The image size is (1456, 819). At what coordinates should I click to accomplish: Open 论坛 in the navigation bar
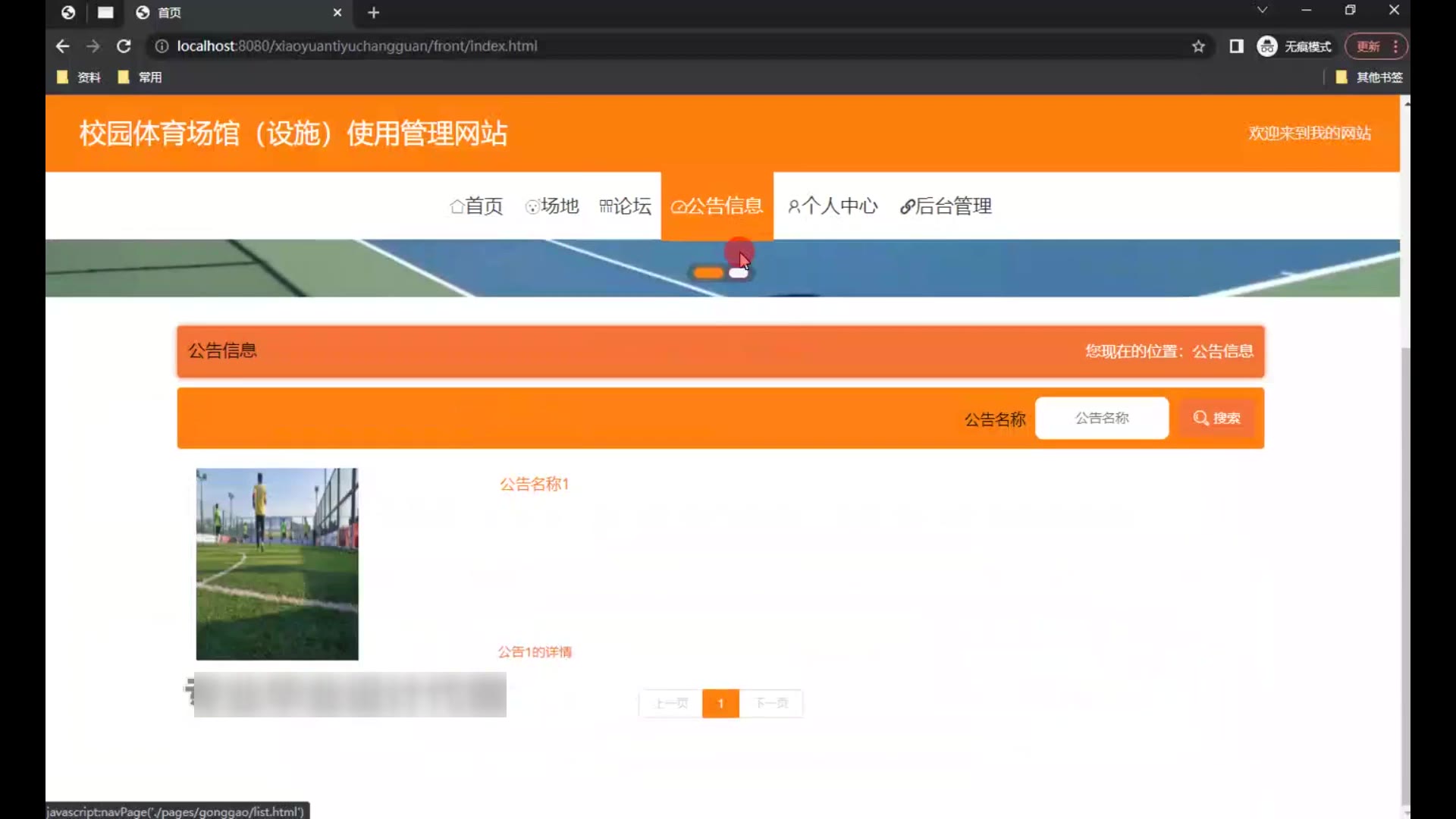click(625, 206)
